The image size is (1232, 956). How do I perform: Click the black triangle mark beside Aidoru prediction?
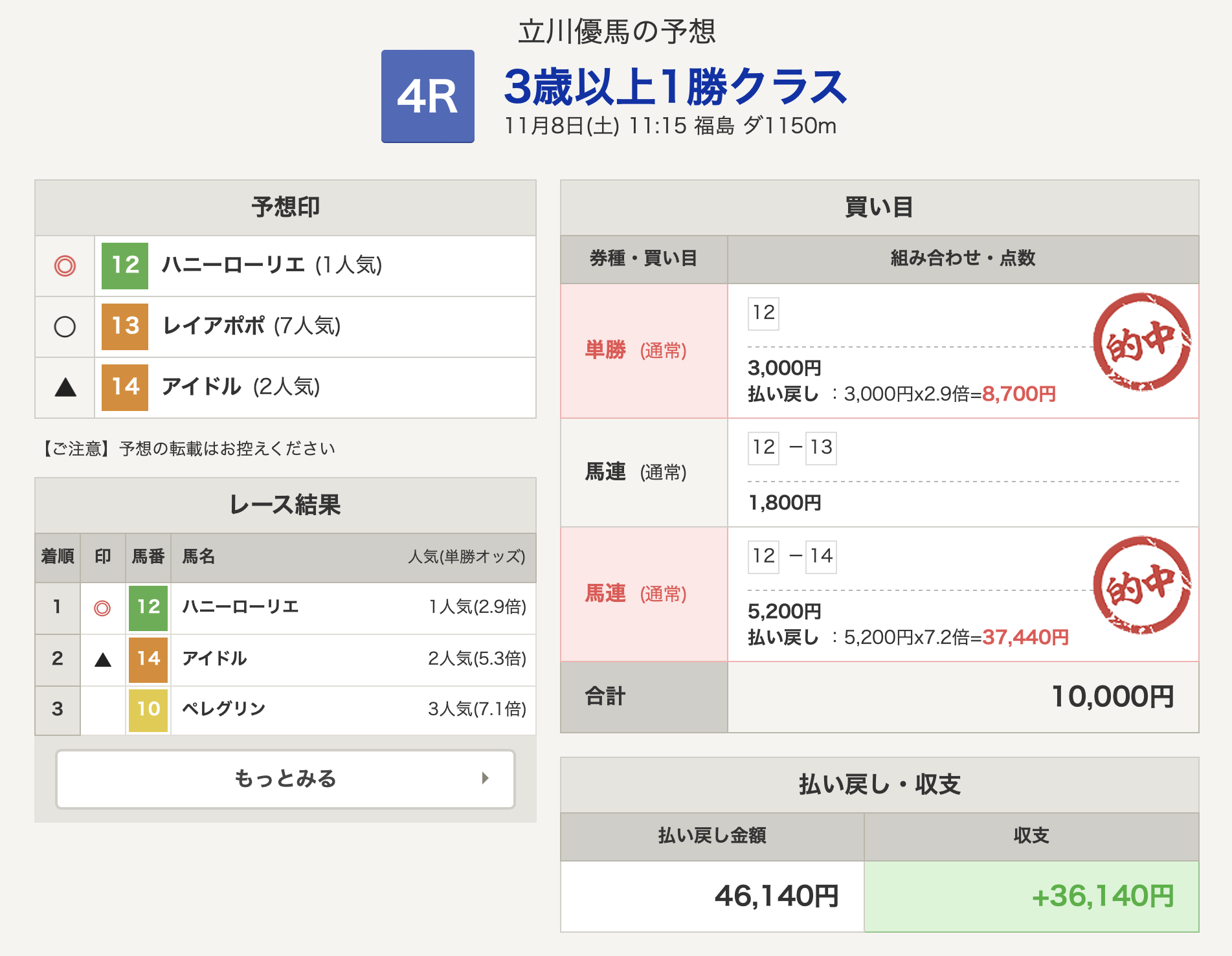point(65,388)
